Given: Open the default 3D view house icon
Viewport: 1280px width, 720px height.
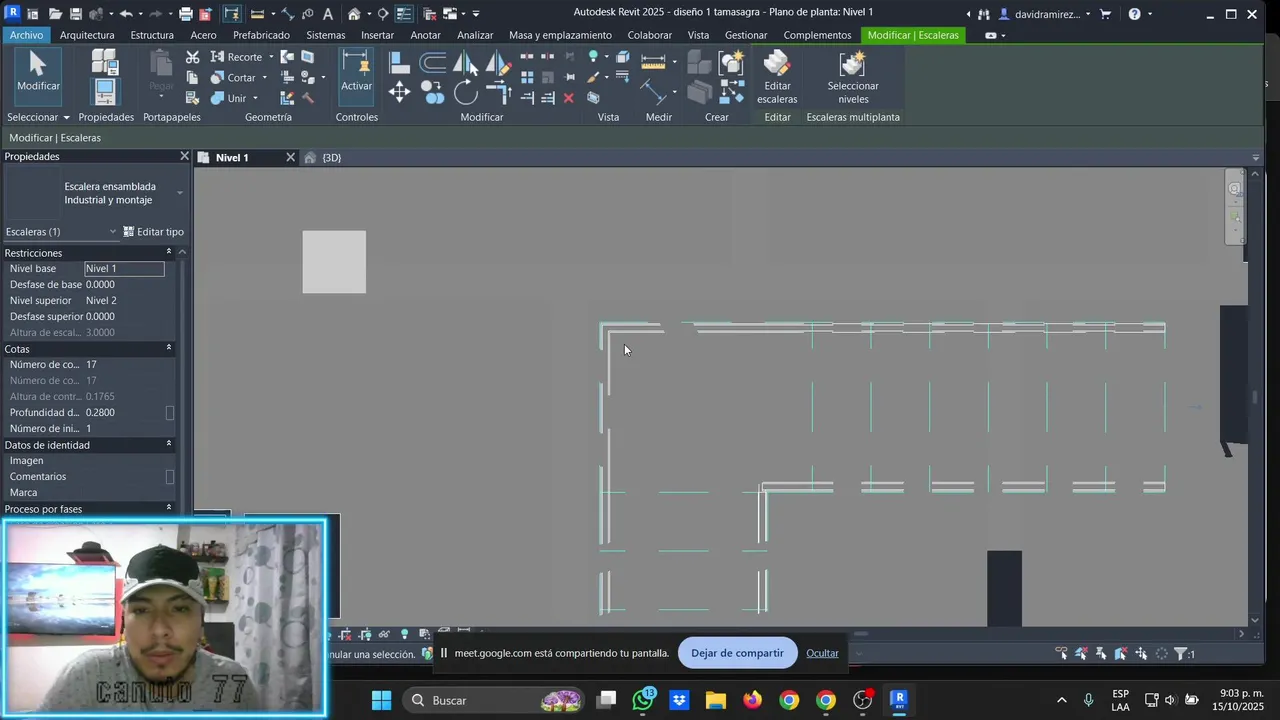Looking at the screenshot, I should coord(354,14).
